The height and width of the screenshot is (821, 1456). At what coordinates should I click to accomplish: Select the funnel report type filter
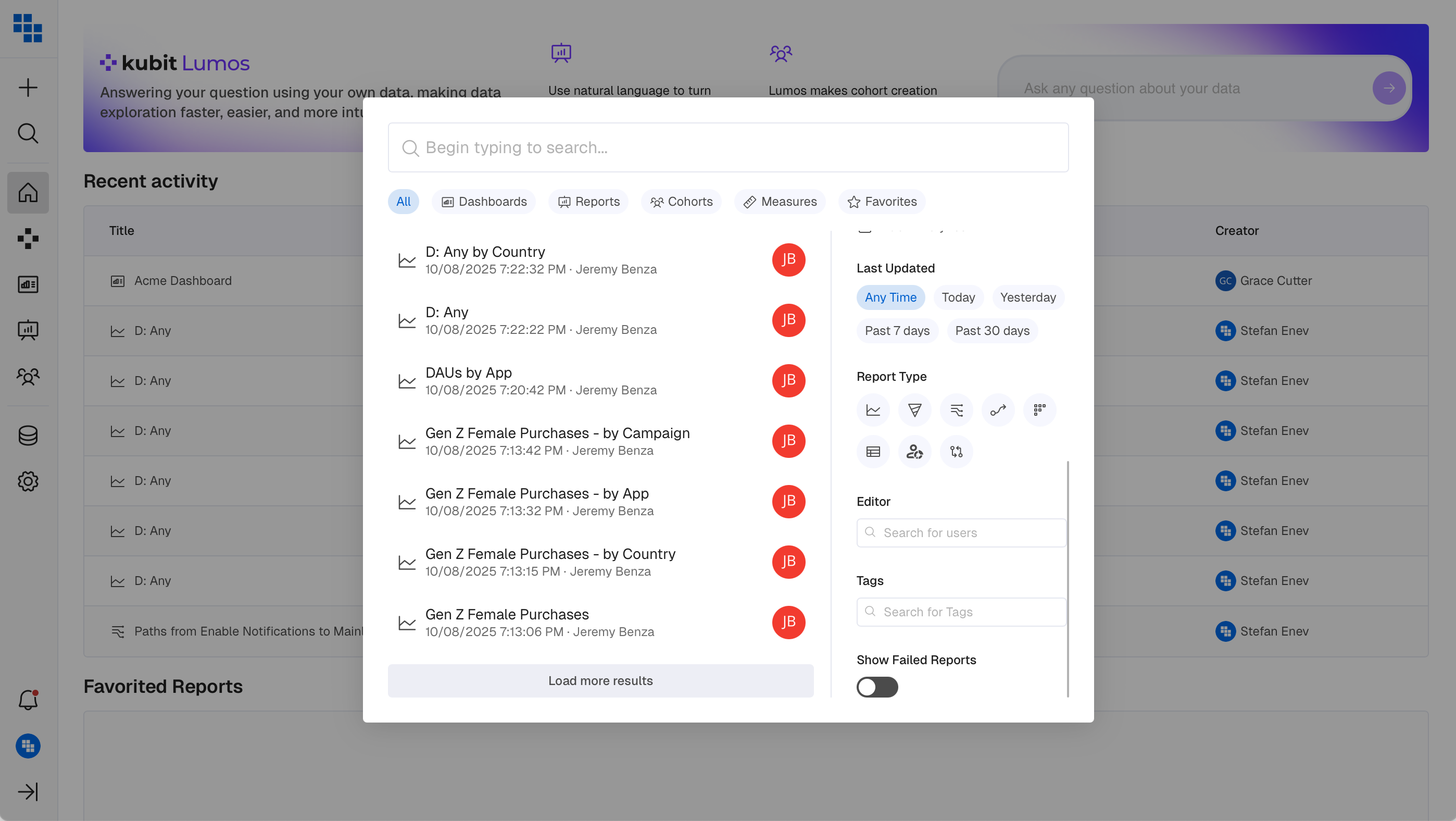tap(914, 410)
